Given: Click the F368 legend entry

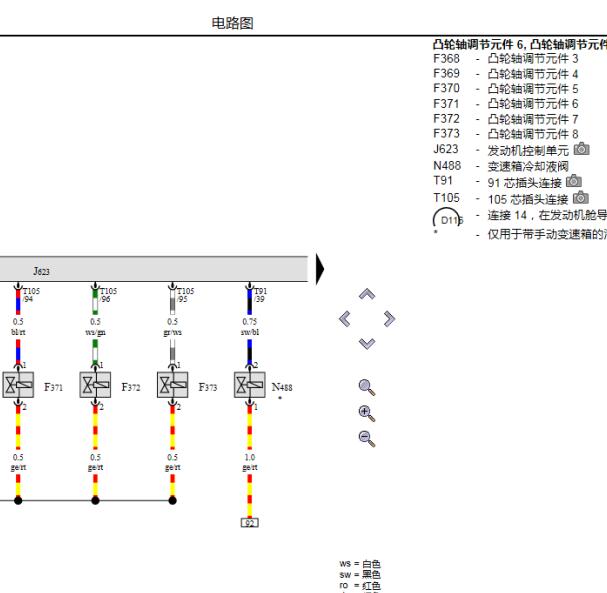Looking at the screenshot, I should click(x=506, y=59).
